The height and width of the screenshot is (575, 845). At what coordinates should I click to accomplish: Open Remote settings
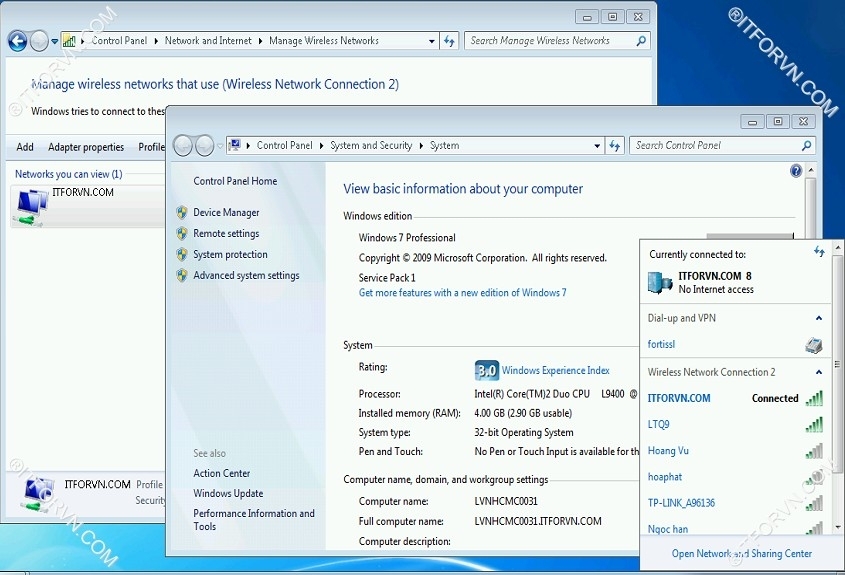[226, 233]
